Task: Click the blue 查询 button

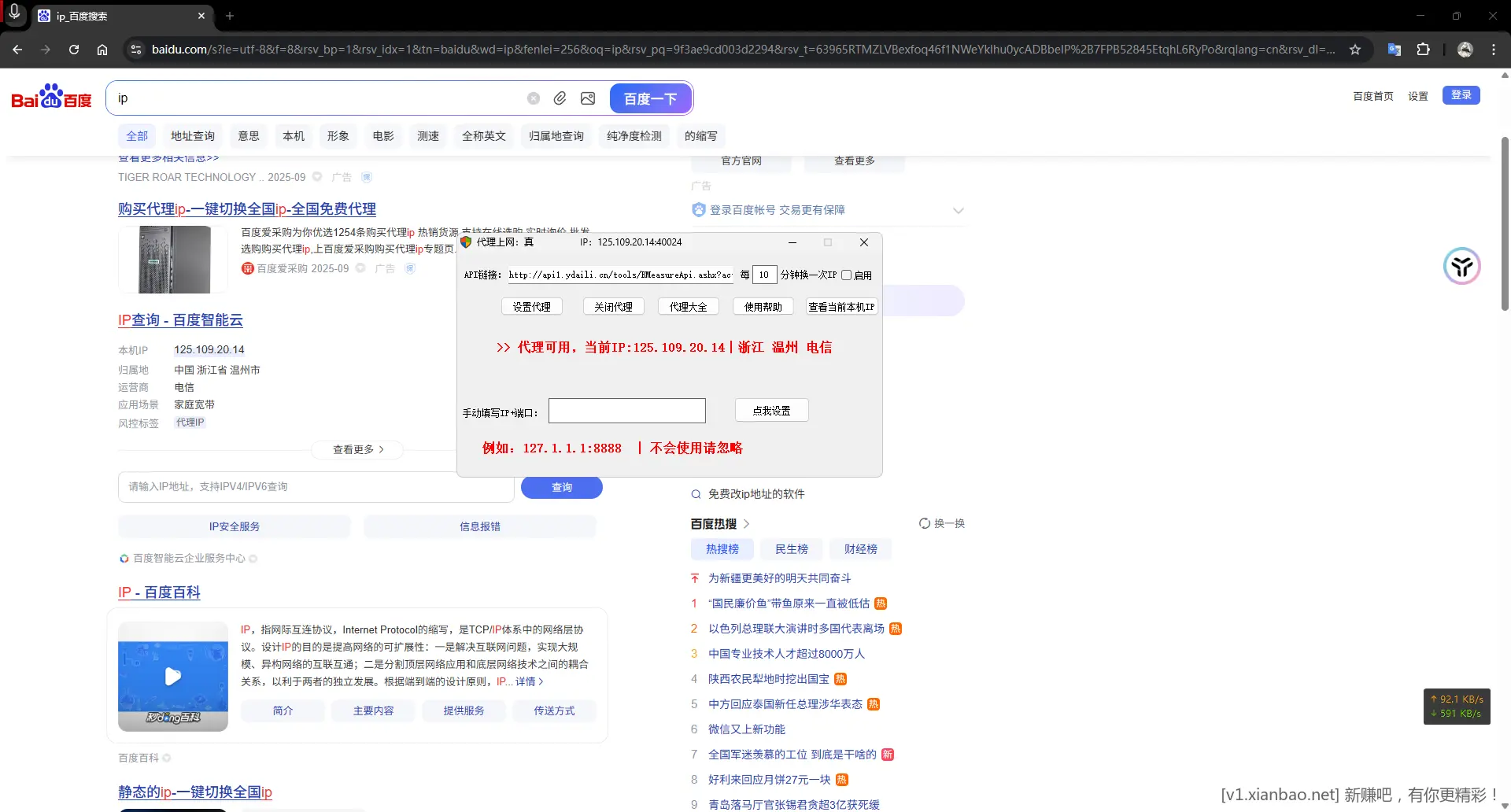Action: tap(562, 488)
